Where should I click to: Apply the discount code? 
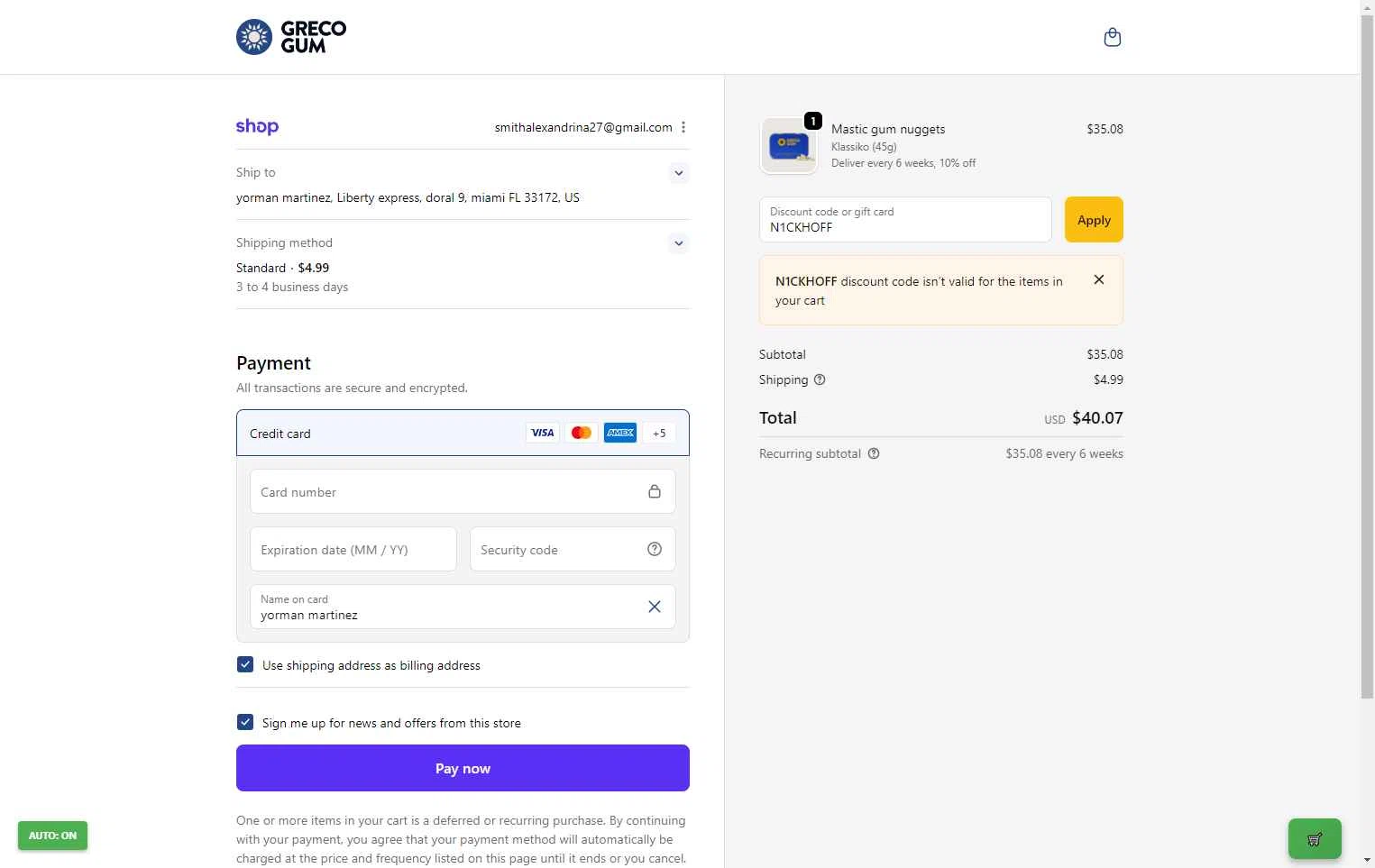click(1094, 219)
